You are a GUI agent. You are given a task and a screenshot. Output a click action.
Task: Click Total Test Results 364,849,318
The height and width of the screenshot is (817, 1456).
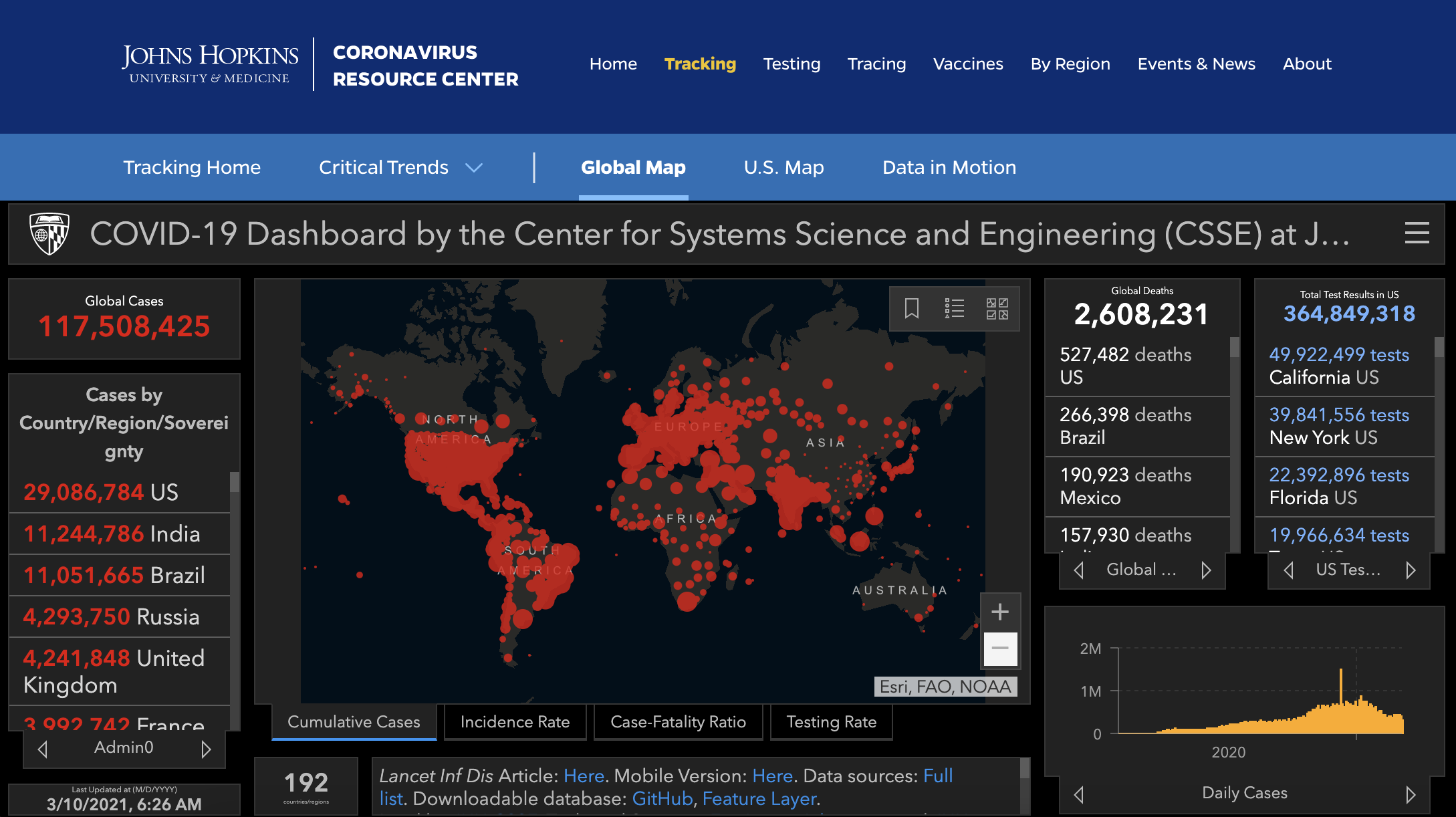pos(1349,314)
